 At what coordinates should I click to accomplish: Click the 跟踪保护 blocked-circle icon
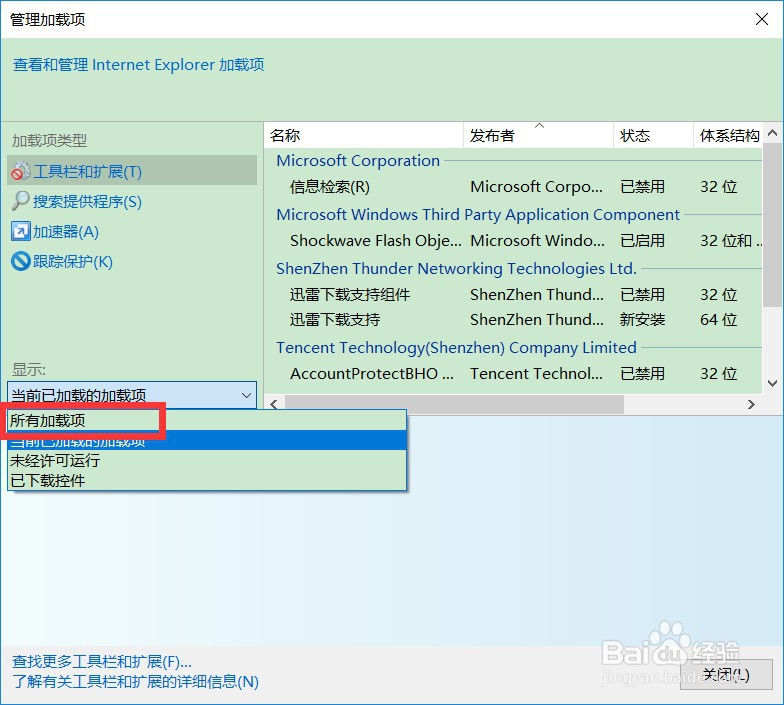click(x=20, y=262)
